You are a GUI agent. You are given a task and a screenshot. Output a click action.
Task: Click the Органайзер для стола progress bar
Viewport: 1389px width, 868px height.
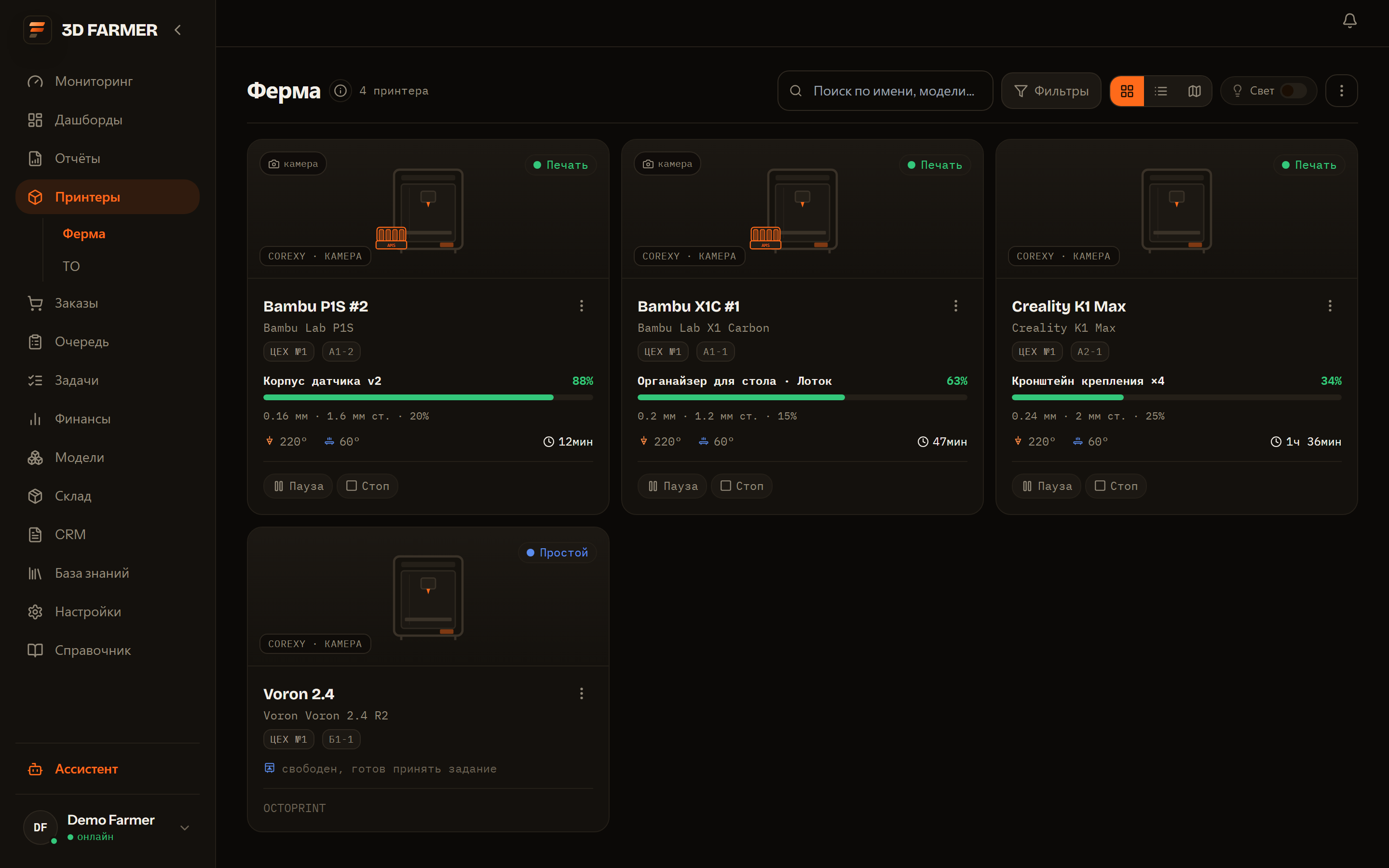(803, 397)
